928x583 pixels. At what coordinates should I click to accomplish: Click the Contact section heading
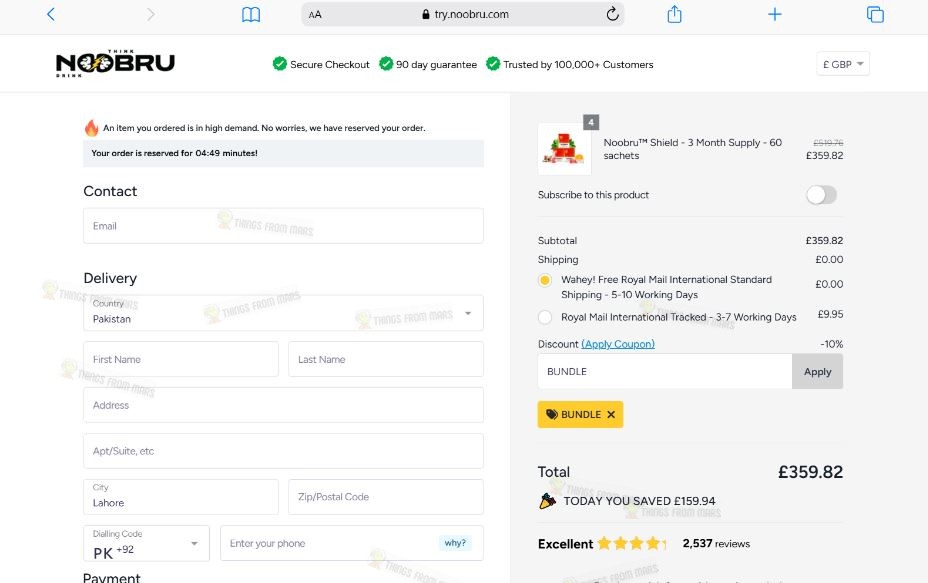tap(110, 191)
